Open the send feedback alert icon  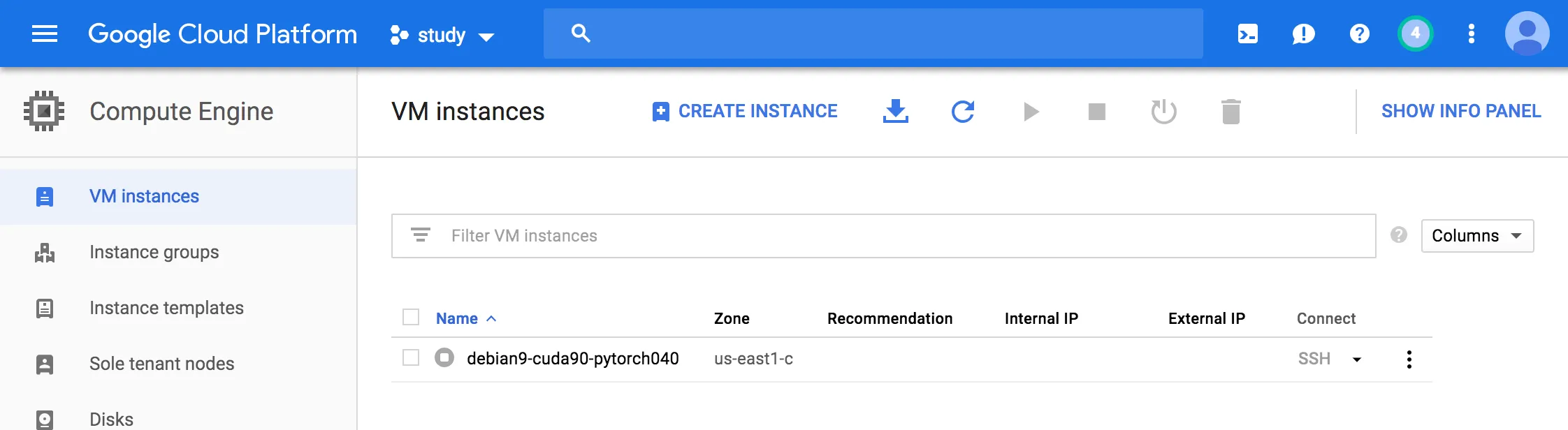1304,34
